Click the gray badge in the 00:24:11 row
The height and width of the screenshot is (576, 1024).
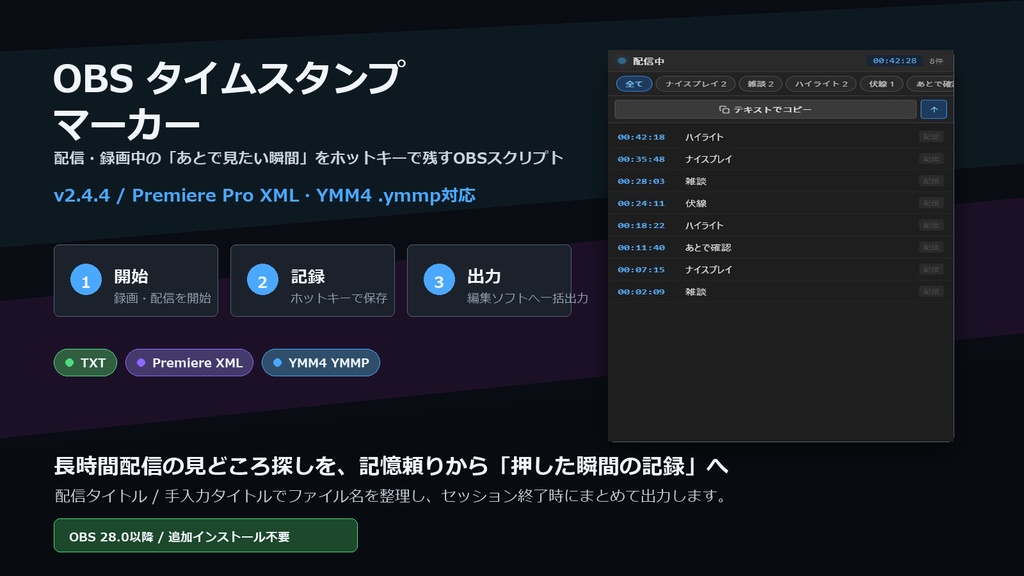(x=931, y=203)
